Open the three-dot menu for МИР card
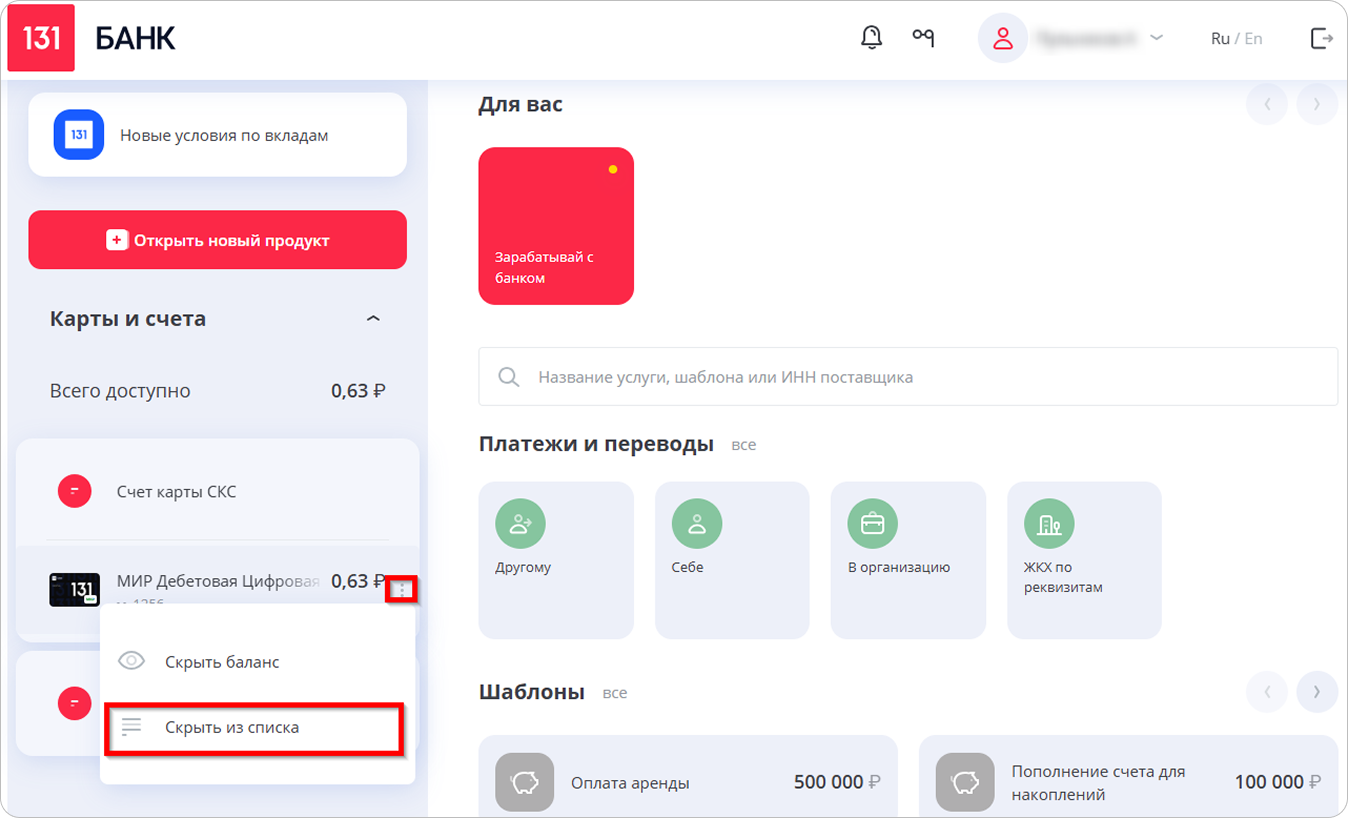The height and width of the screenshot is (818, 1348). coord(401,590)
